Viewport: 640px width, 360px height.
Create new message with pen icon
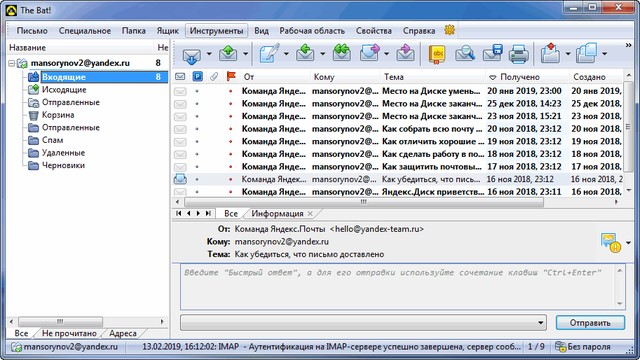point(269,53)
